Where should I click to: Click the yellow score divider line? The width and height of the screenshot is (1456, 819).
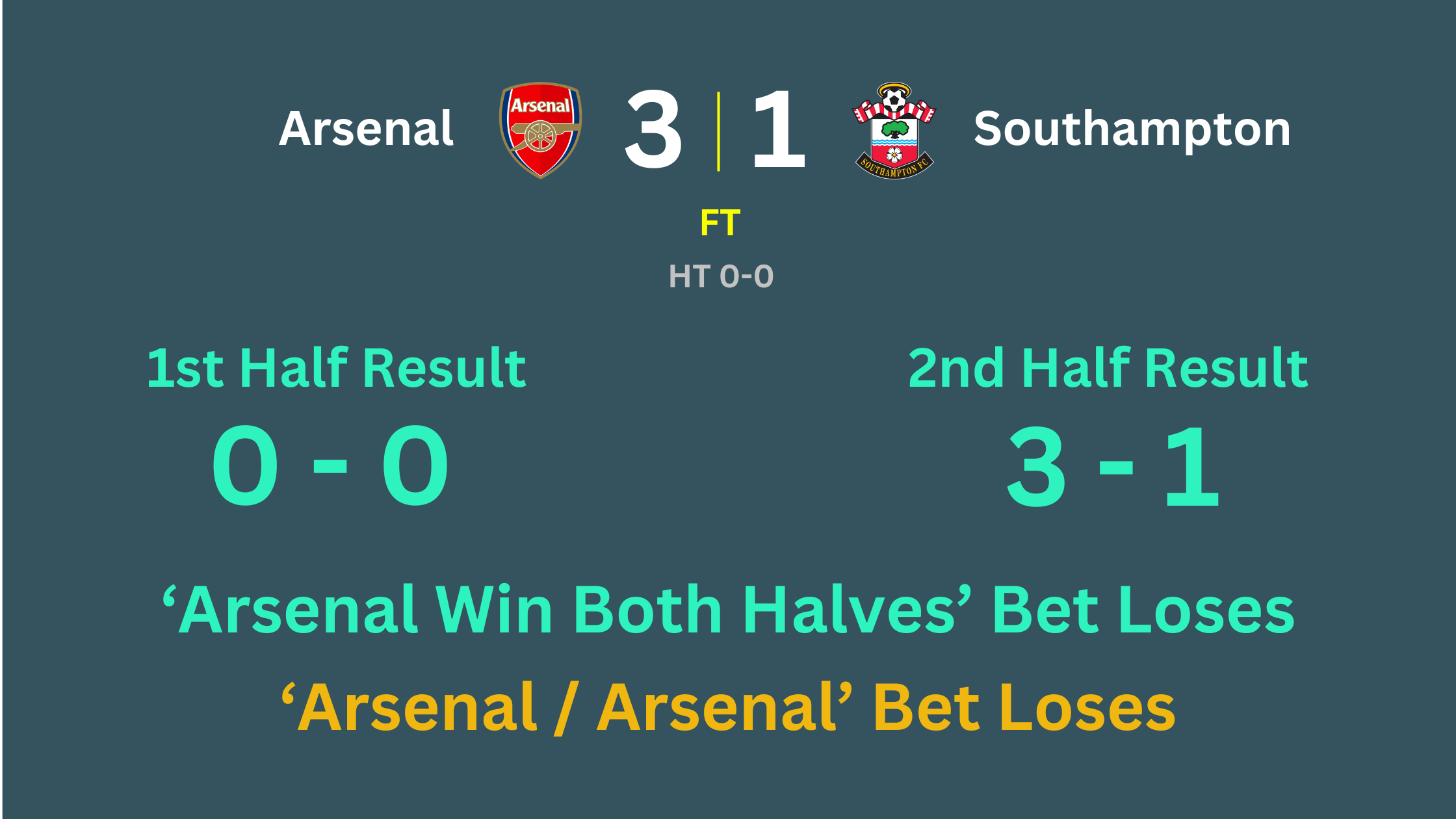(718, 131)
